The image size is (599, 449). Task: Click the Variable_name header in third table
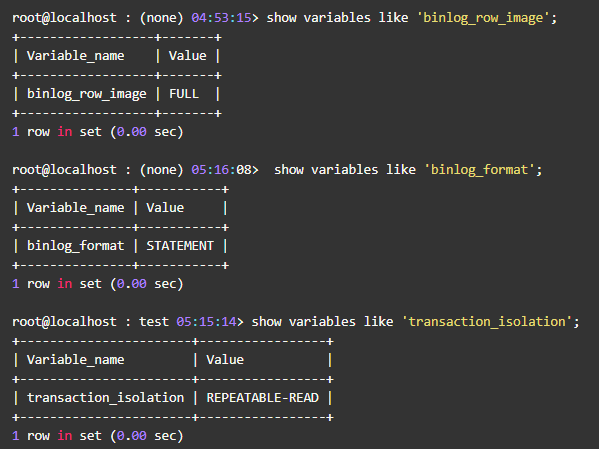pos(76,360)
